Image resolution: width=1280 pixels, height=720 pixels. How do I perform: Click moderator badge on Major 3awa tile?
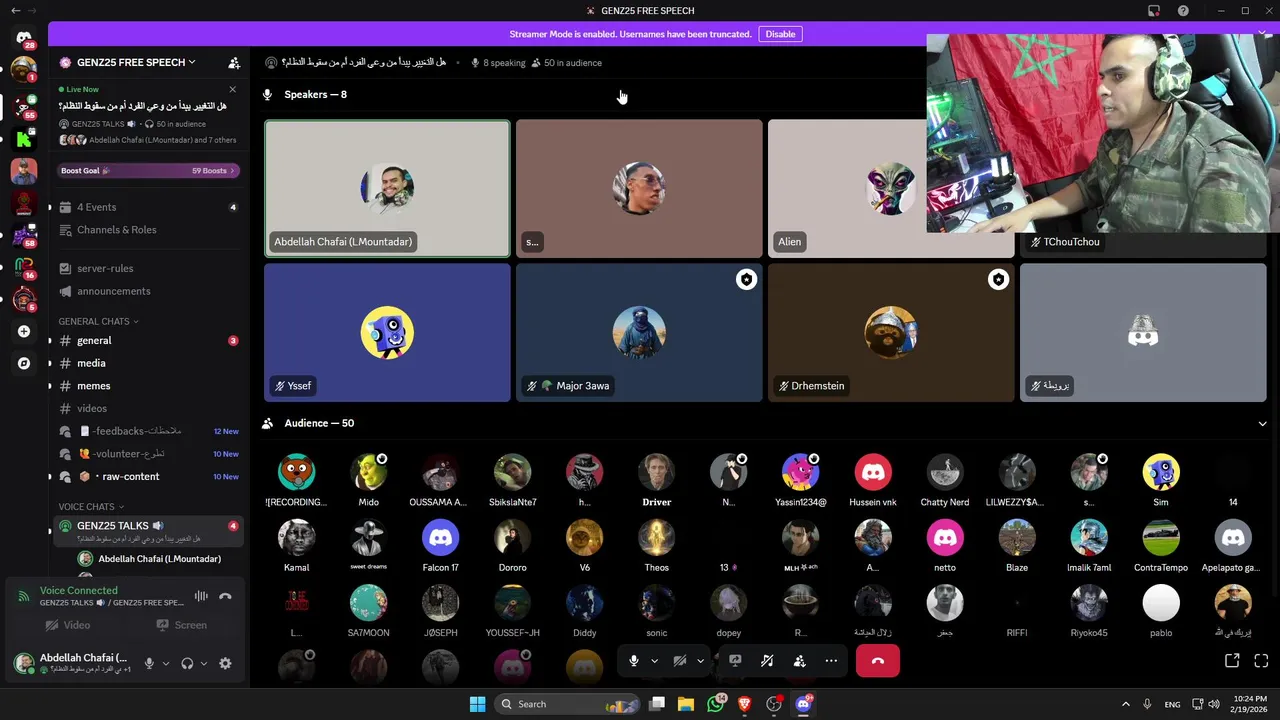(x=746, y=280)
